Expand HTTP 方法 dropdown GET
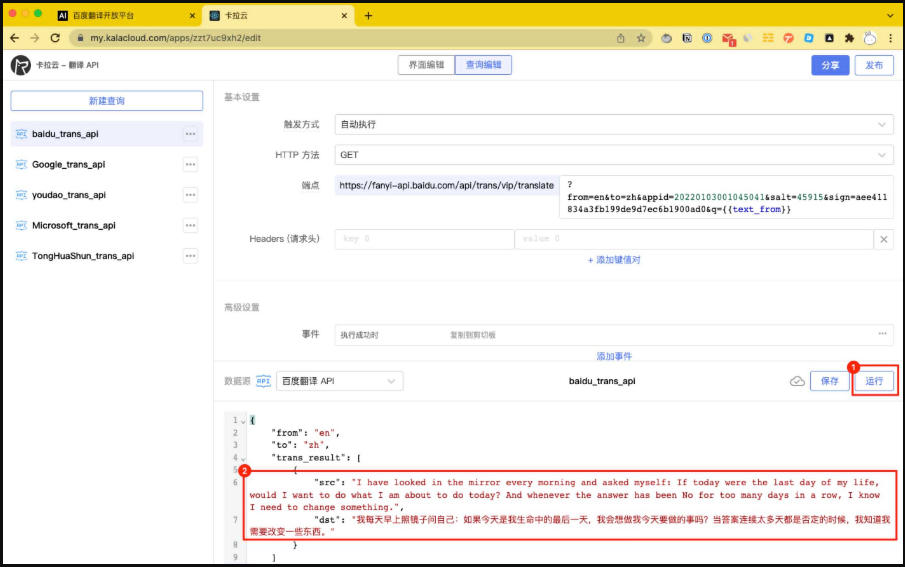Viewport: 905px width, 567px height. [614, 155]
